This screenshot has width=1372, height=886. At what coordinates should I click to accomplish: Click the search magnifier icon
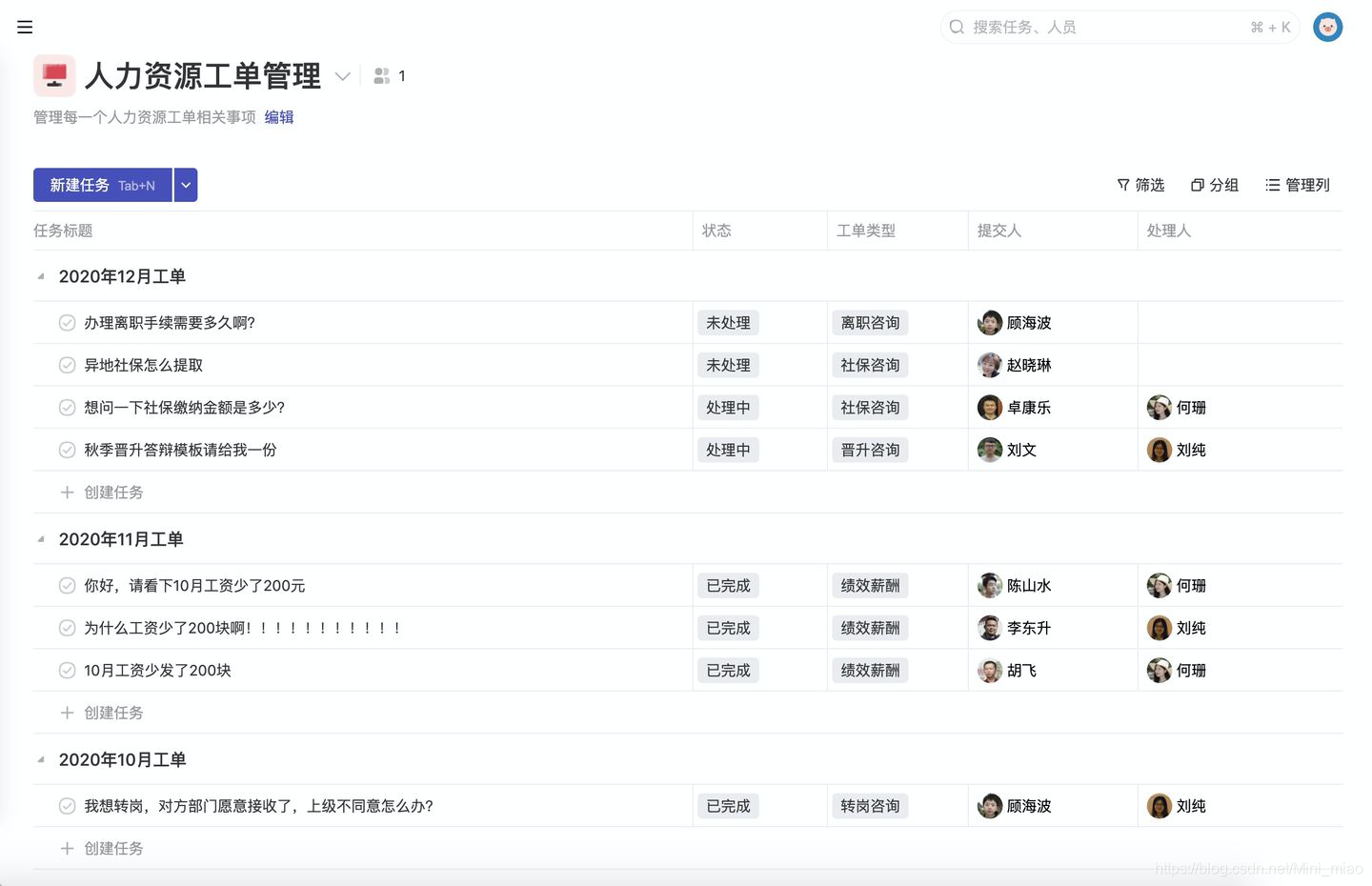point(957,27)
